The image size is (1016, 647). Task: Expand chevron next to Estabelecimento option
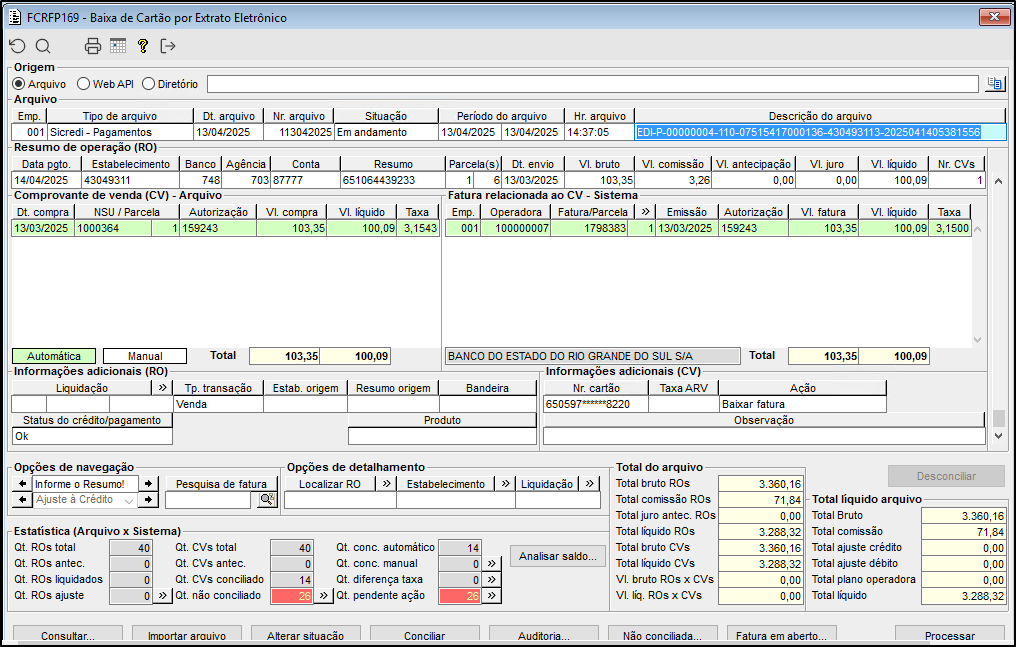(505, 484)
